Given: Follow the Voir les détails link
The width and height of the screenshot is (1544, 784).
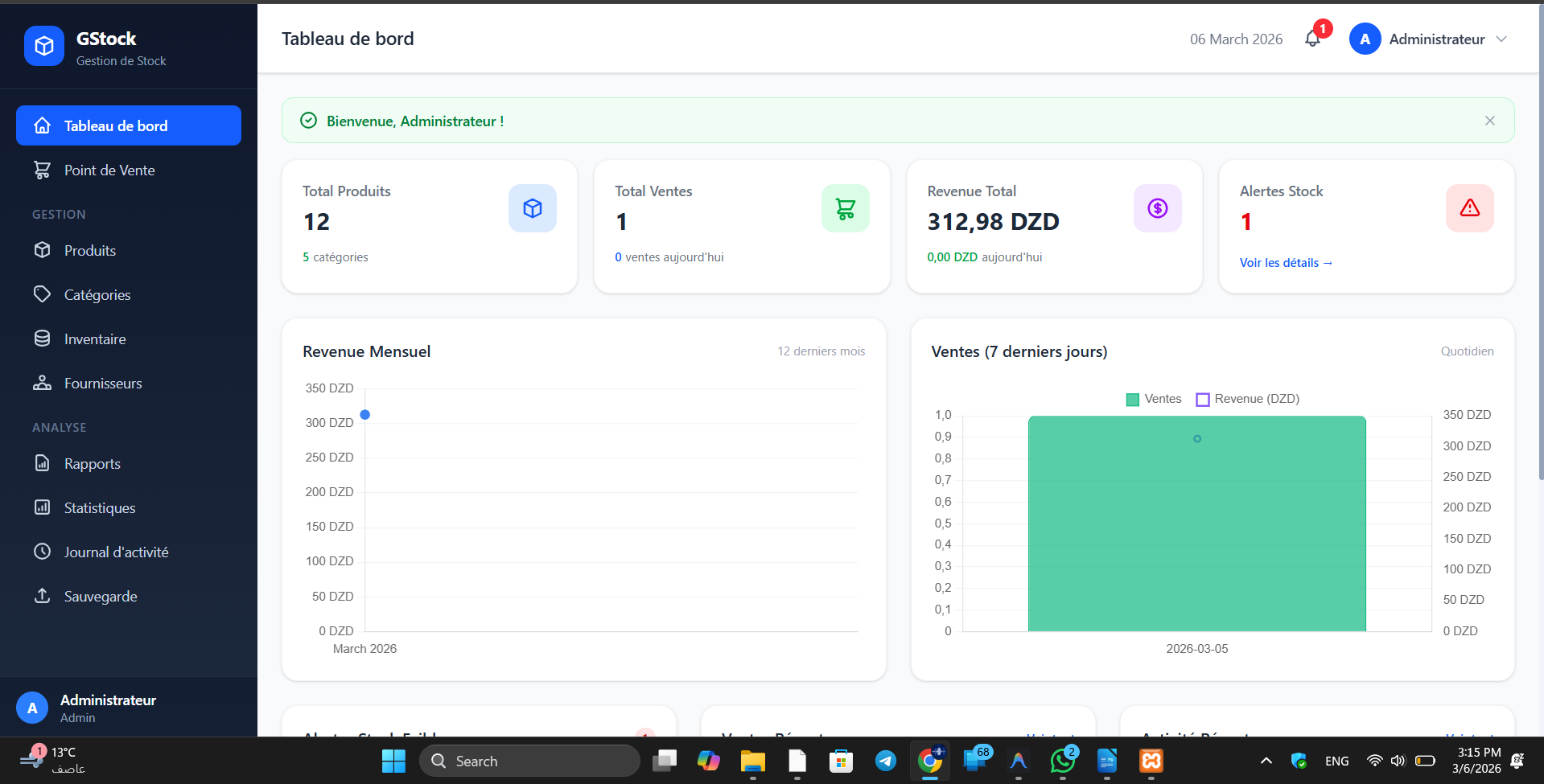Looking at the screenshot, I should [1285, 263].
